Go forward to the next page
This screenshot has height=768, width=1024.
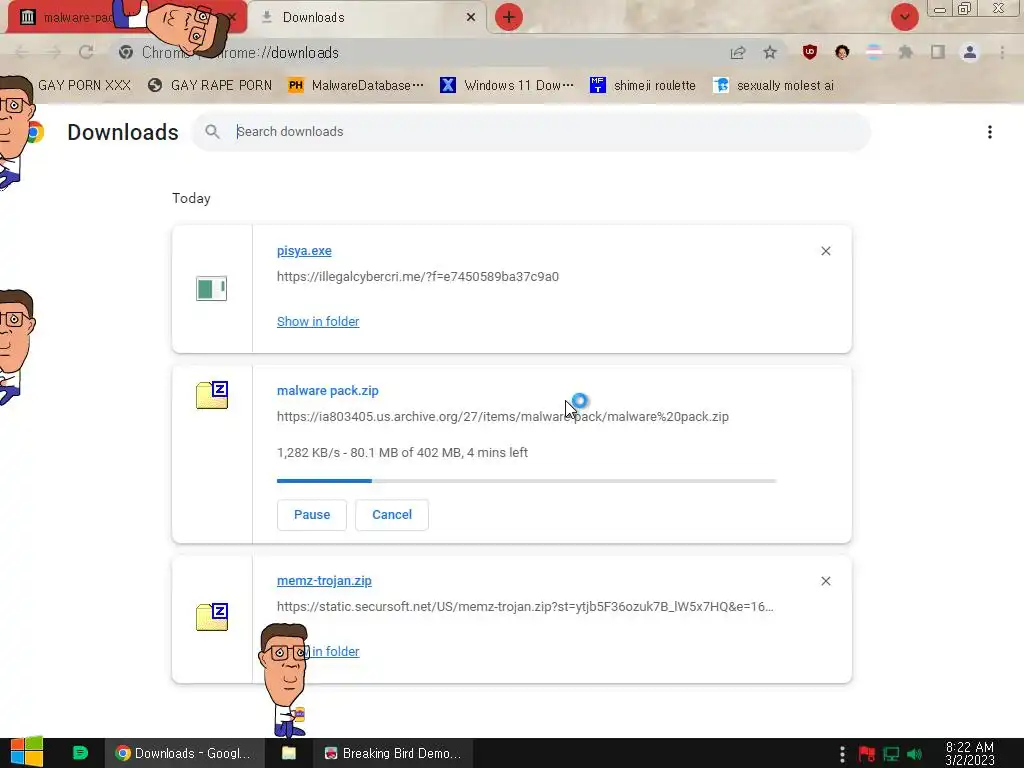54,52
